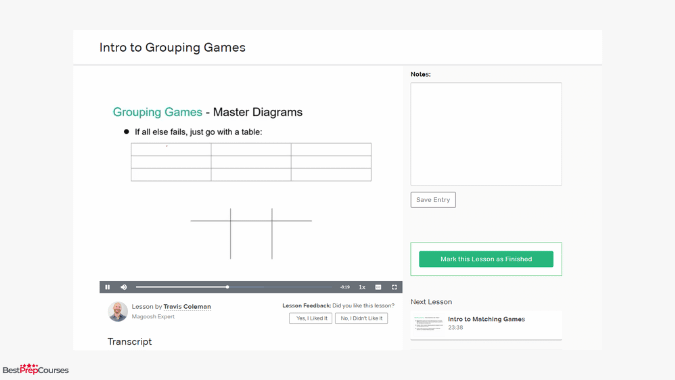Click the Magoosh Expert label
Viewport: 675px width, 380px height.
click(x=153, y=316)
